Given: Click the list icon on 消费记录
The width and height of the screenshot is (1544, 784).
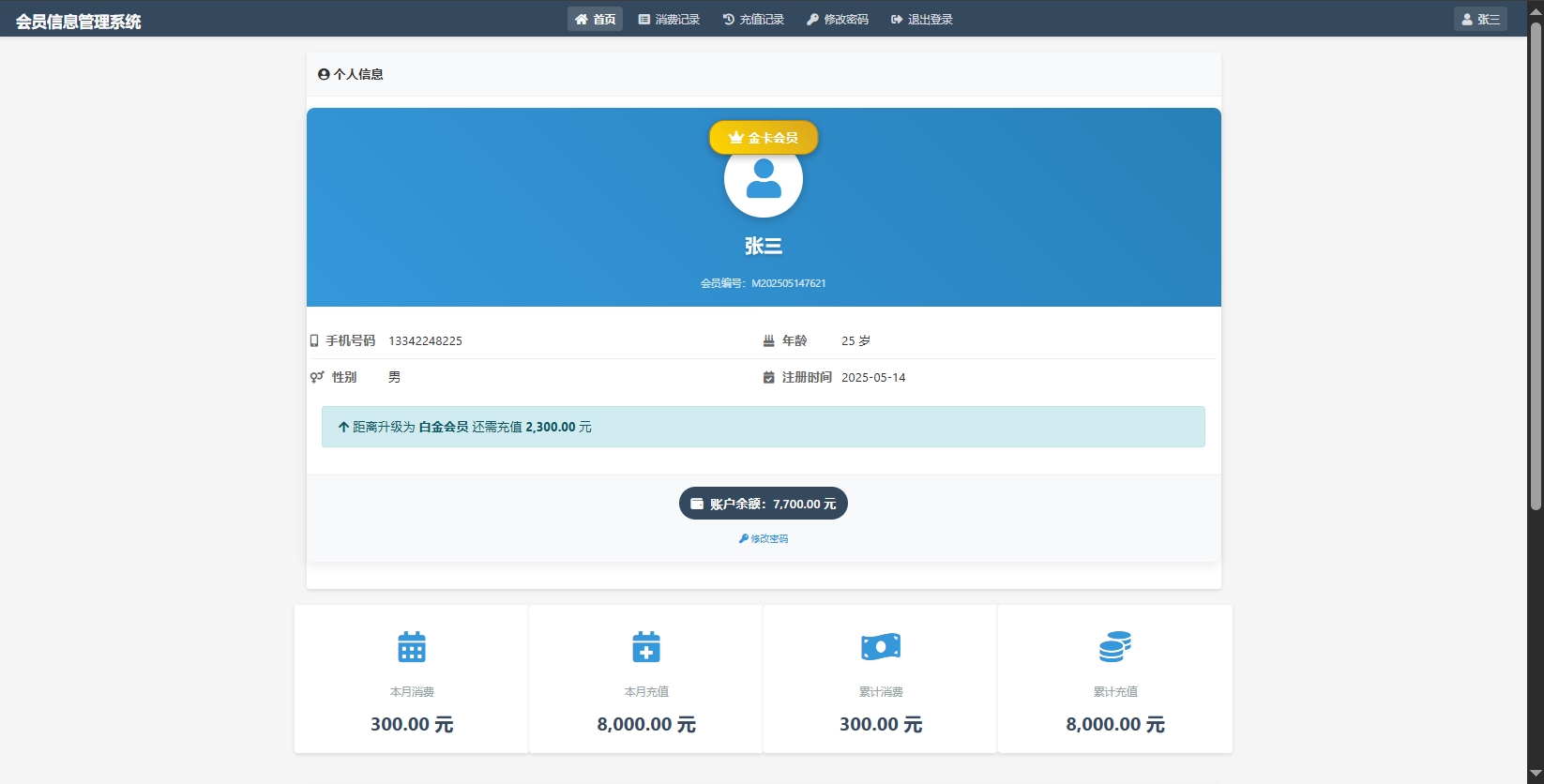Looking at the screenshot, I should click(644, 19).
